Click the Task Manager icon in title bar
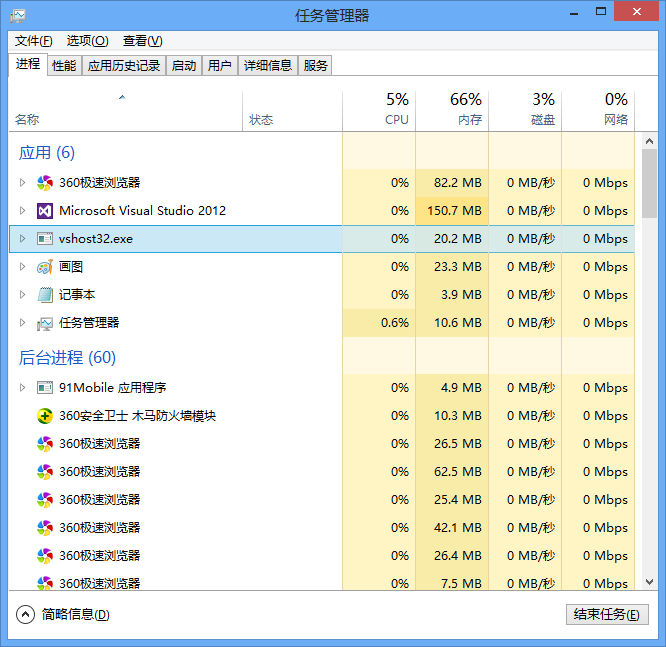666x647 pixels. [x=18, y=16]
